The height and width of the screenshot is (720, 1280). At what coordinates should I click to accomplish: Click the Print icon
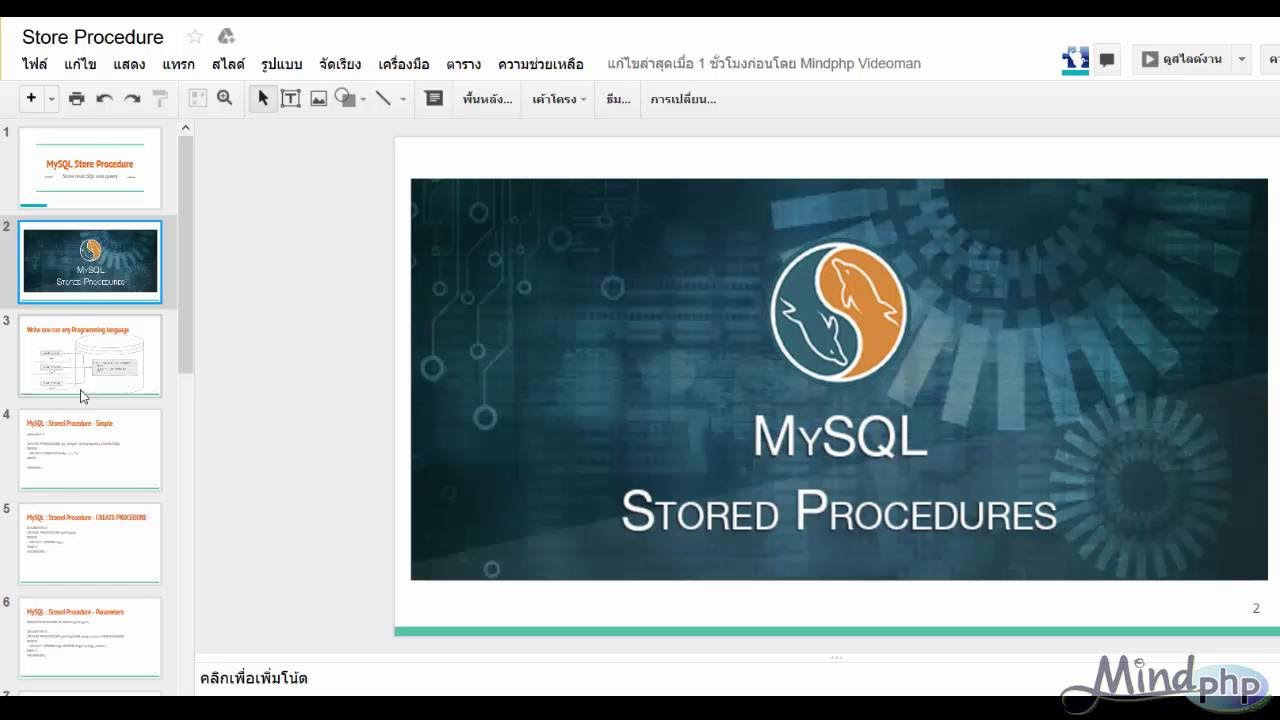77,98
